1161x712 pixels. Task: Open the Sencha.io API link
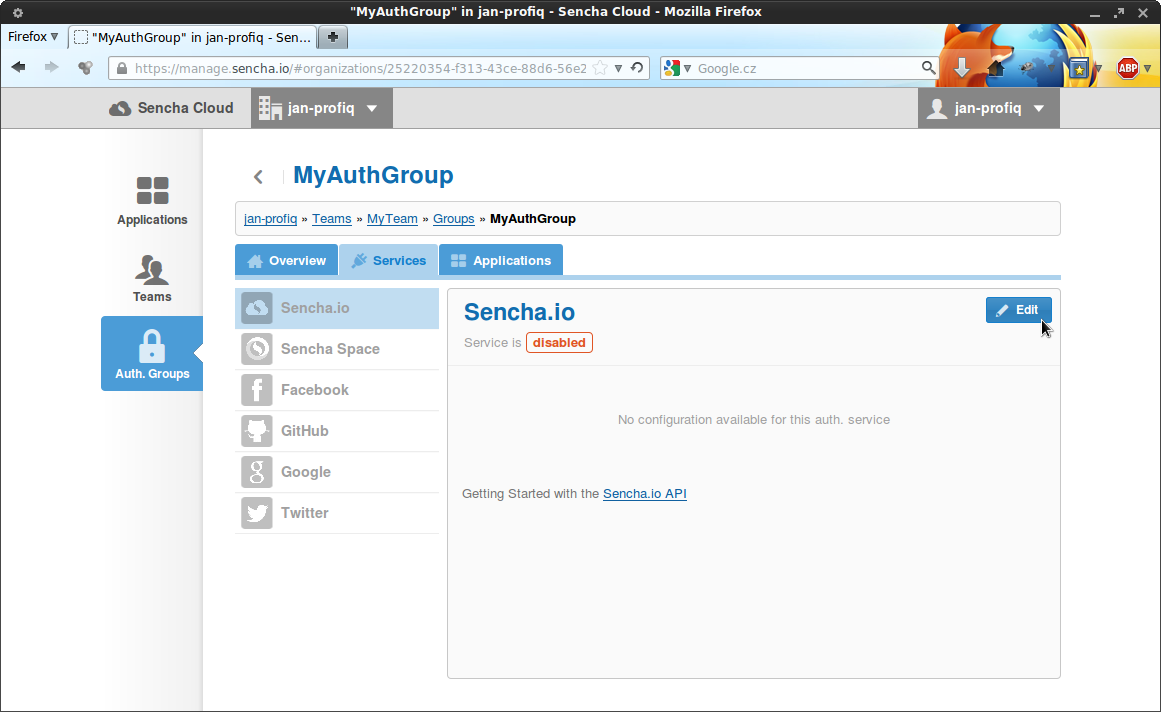[644, 494]
